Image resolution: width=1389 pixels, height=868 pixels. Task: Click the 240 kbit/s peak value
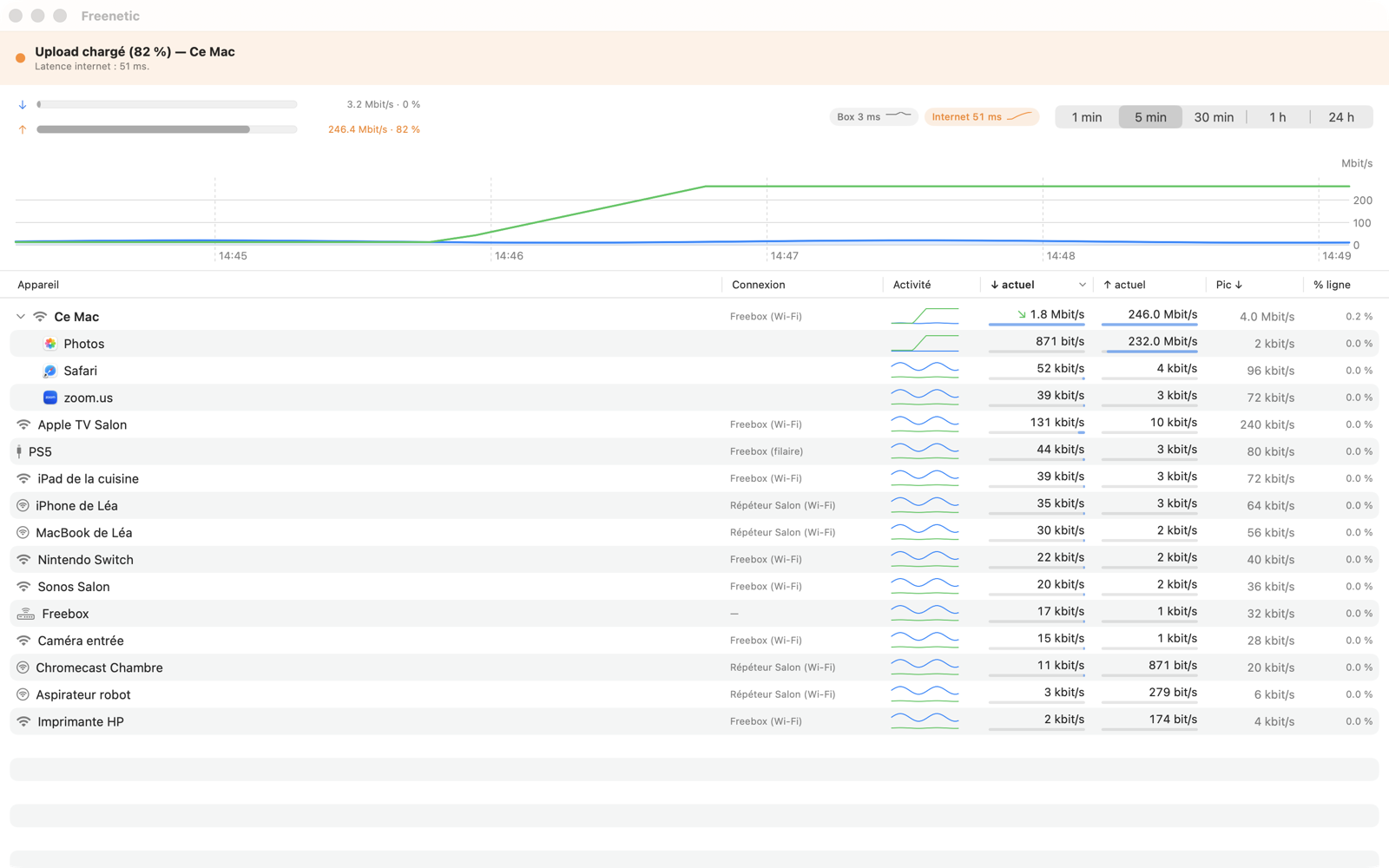1267,424
